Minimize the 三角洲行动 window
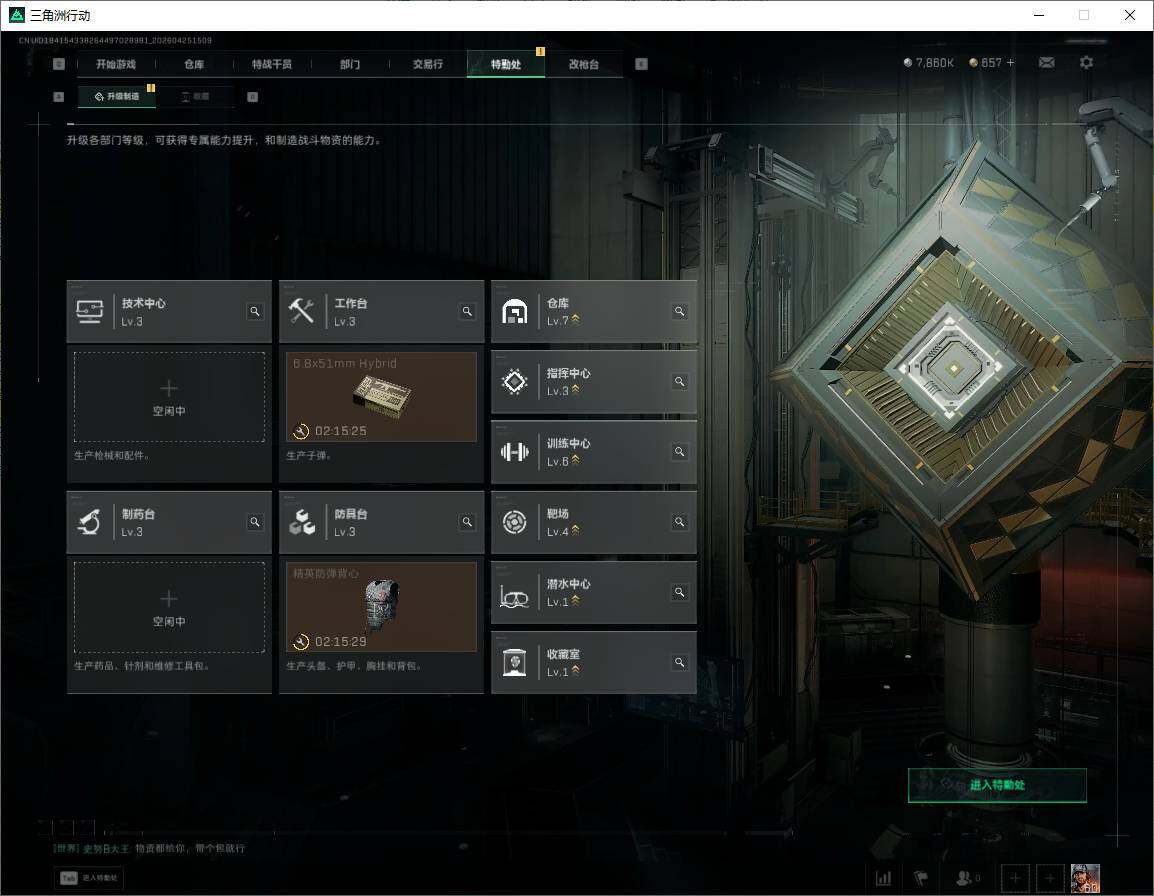 1039,15
